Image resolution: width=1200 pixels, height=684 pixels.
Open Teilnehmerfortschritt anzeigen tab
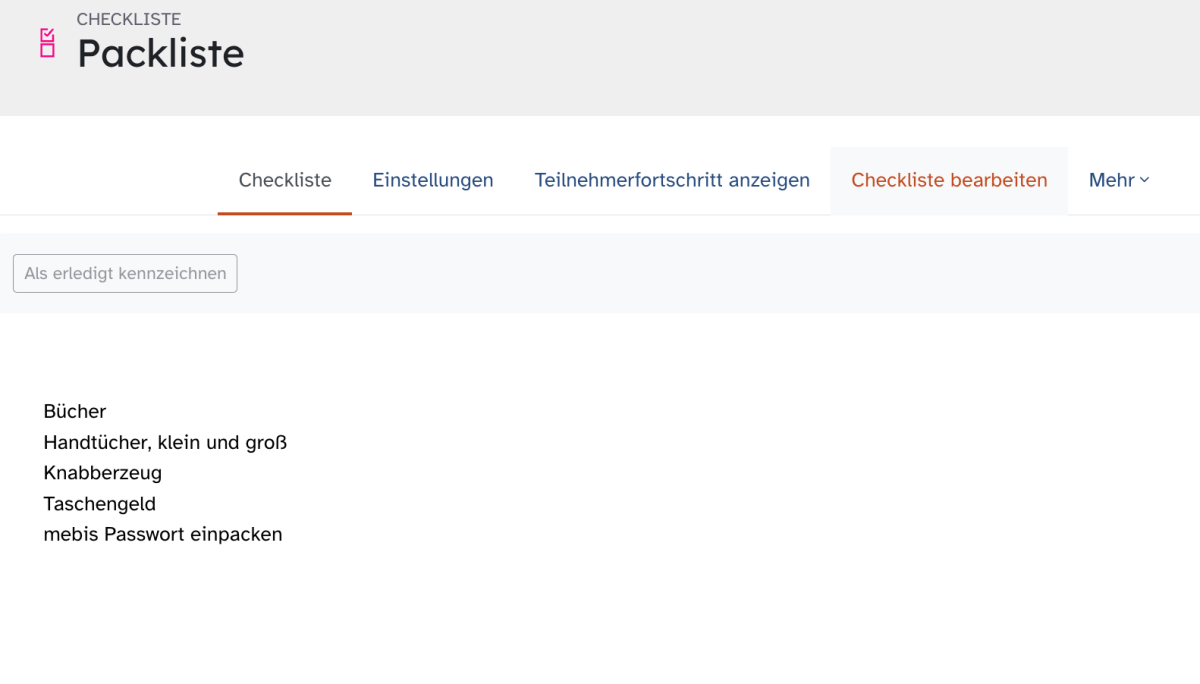coord(672,180)
